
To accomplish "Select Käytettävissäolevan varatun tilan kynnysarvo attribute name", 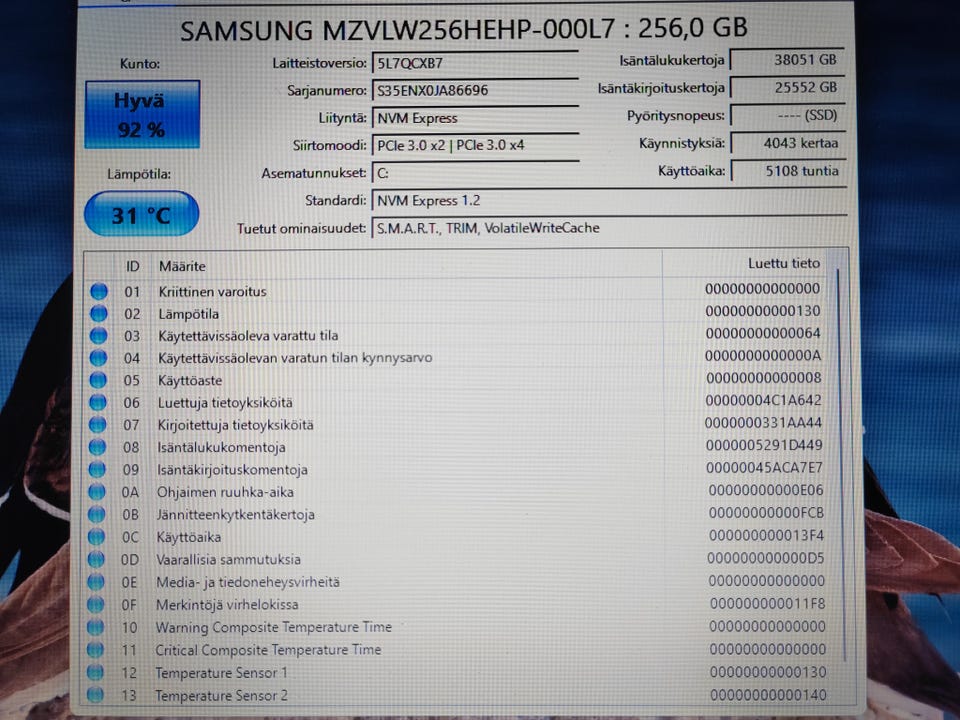I will point(295,358).
